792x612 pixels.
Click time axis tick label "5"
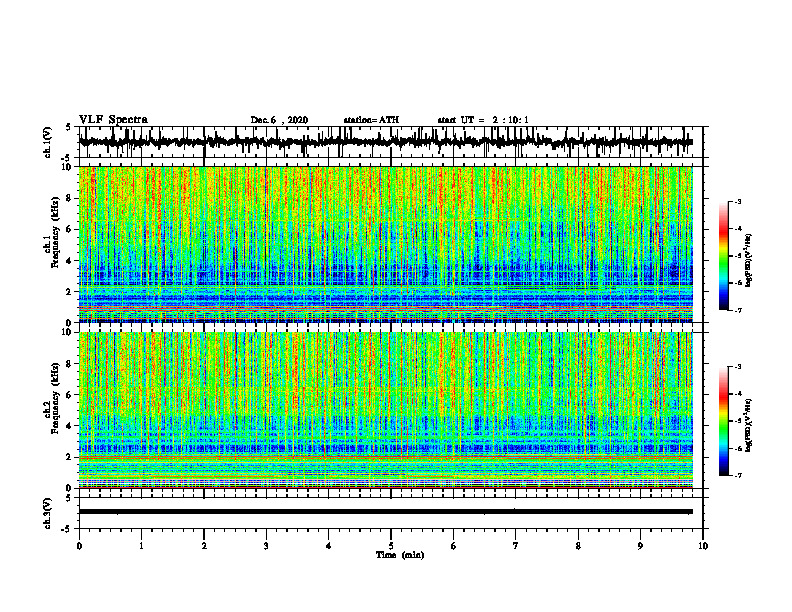click(x=391, y=546)
